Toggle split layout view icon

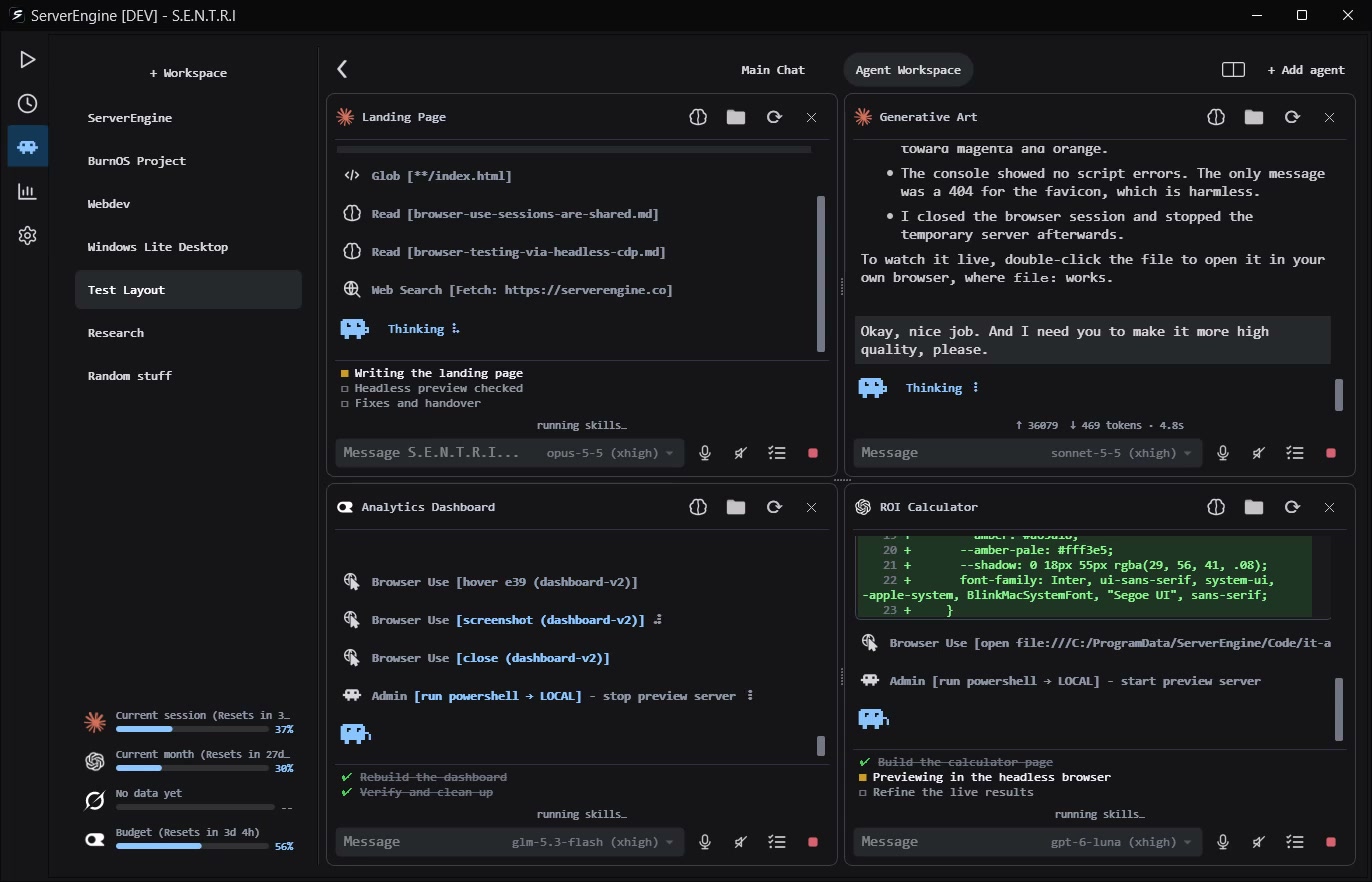click(x=1233, y=70)
